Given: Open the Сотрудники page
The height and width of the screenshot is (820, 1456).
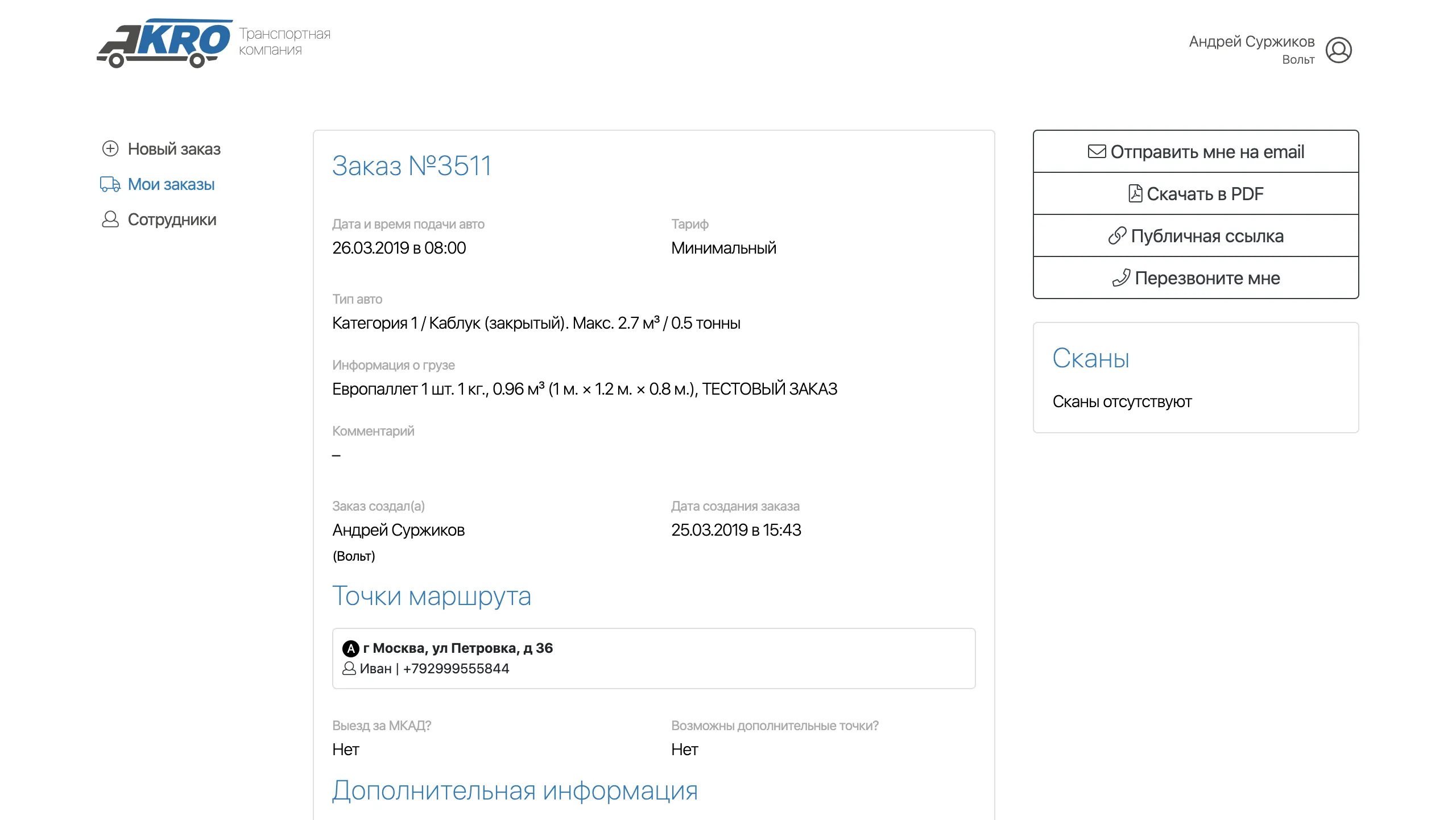Looking at the screenshot, I should coord(172,220).
